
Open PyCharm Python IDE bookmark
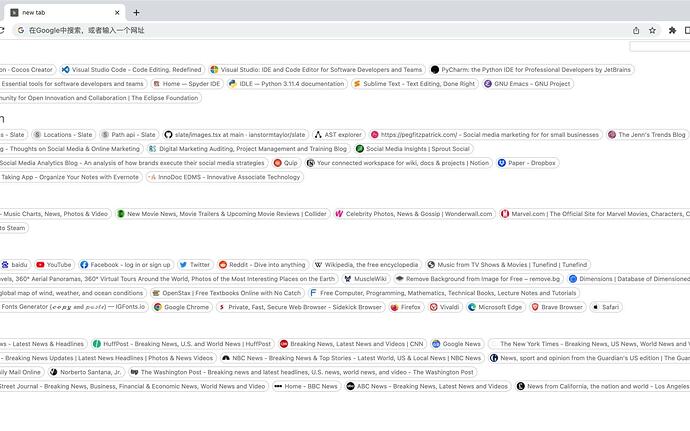pos(531,70)
